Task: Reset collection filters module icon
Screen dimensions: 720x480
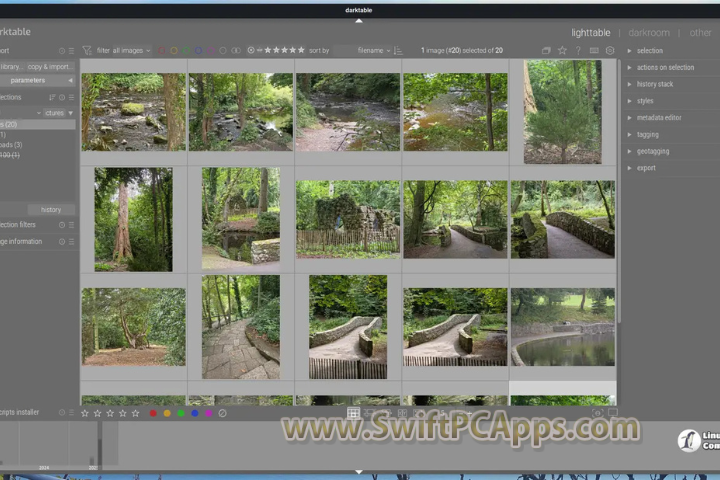Action: pos(62,225)
